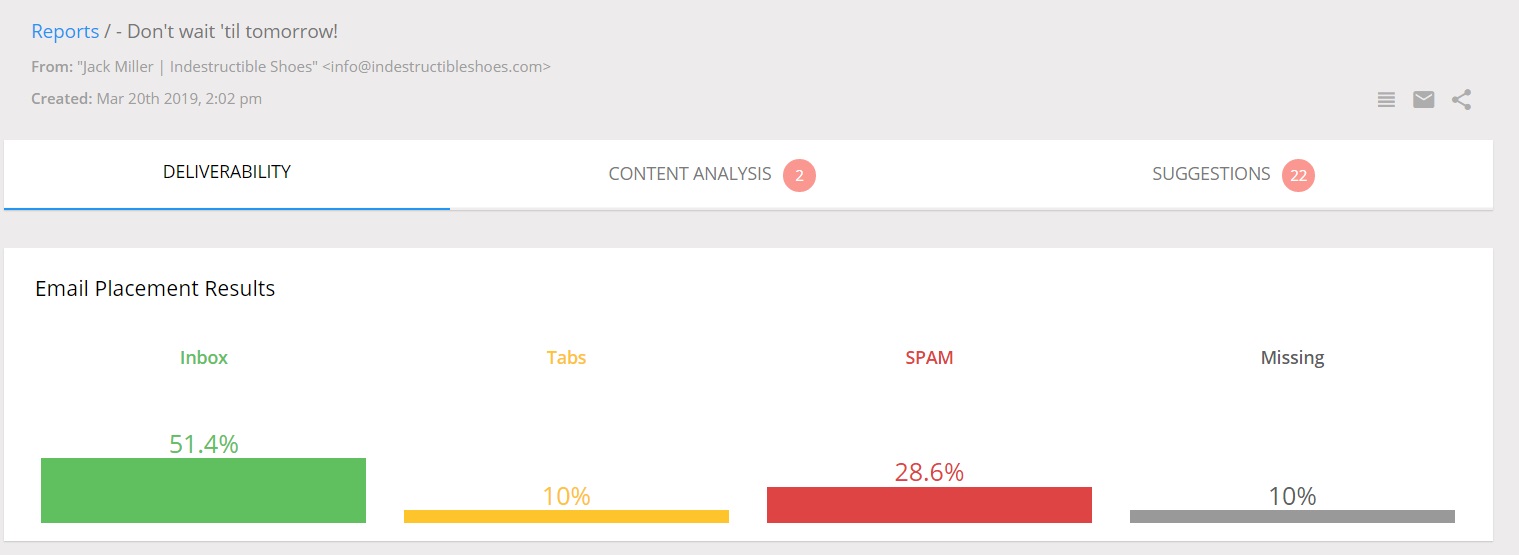Click the 51.4% Inbox percentage
Screen dimensions: 1519x555
tap(204, 445)
